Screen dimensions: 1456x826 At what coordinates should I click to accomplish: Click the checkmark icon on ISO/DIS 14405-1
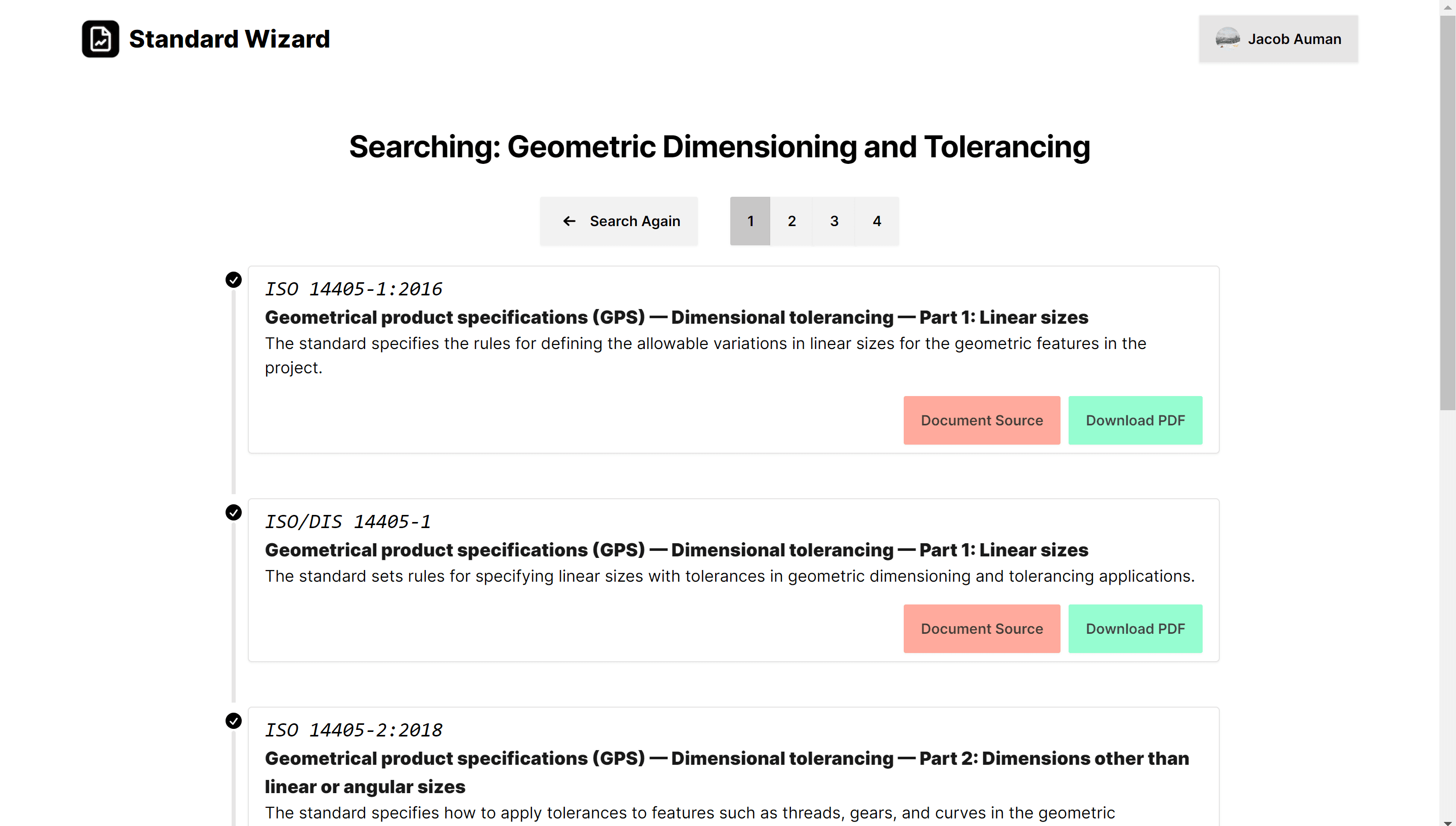click(x=233, y=512)
